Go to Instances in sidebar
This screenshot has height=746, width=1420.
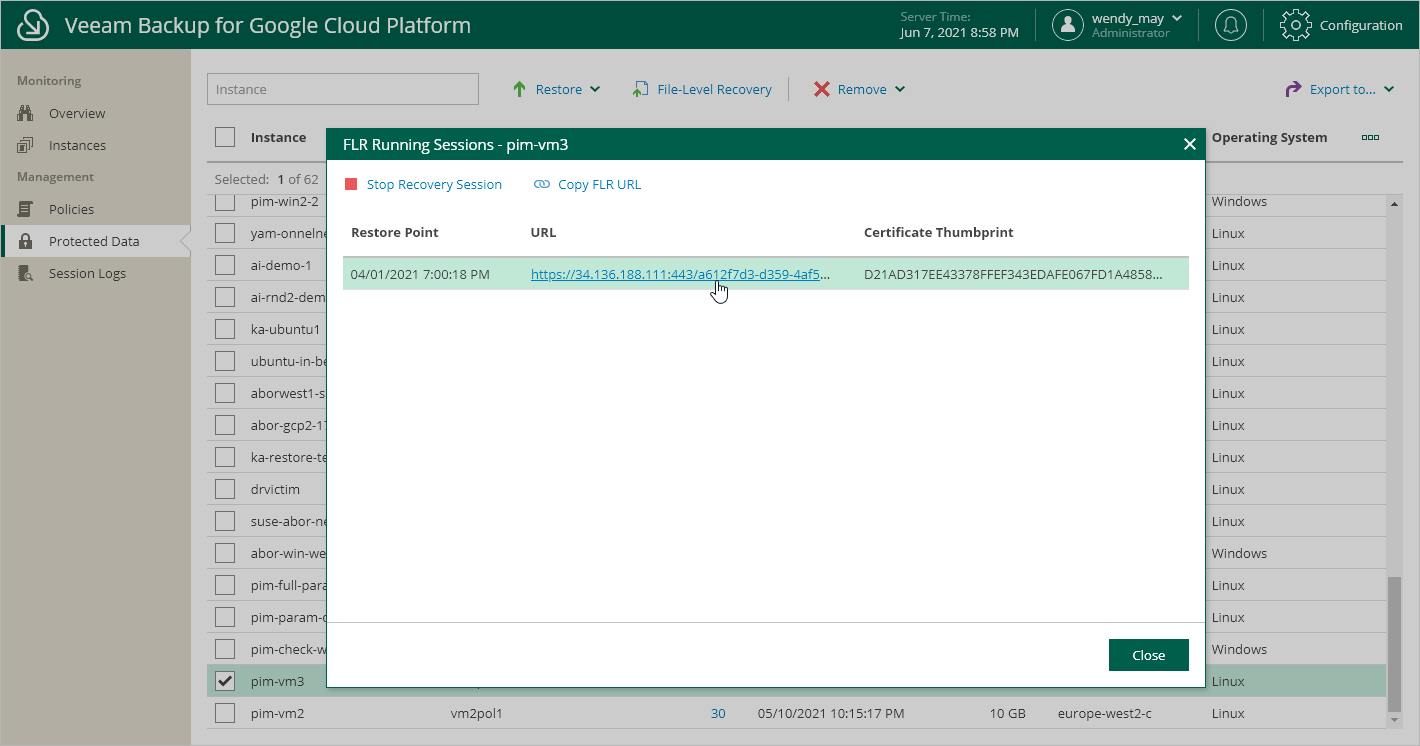[x=77, y=145]
